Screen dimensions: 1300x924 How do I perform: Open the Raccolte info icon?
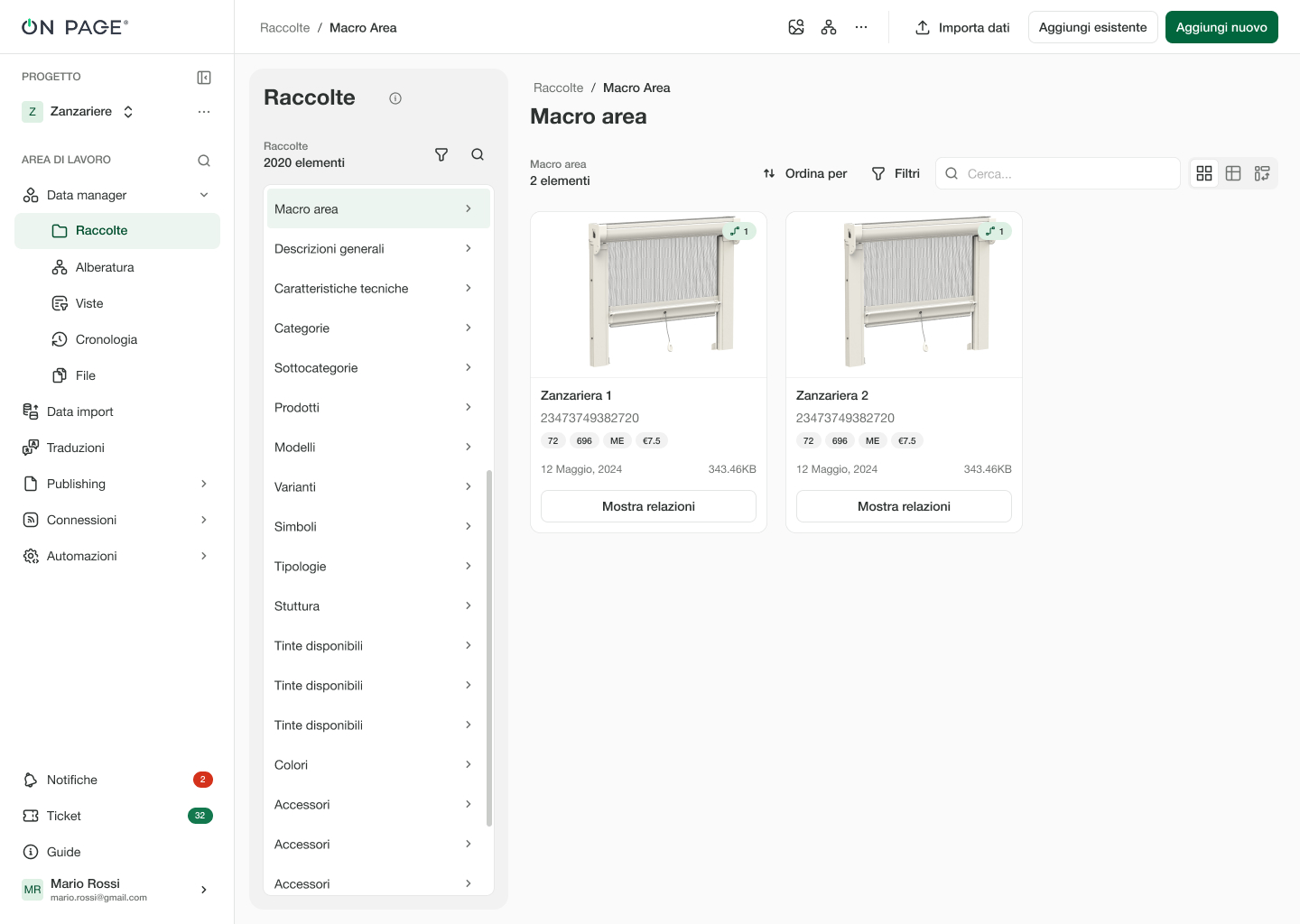(395, 98)
